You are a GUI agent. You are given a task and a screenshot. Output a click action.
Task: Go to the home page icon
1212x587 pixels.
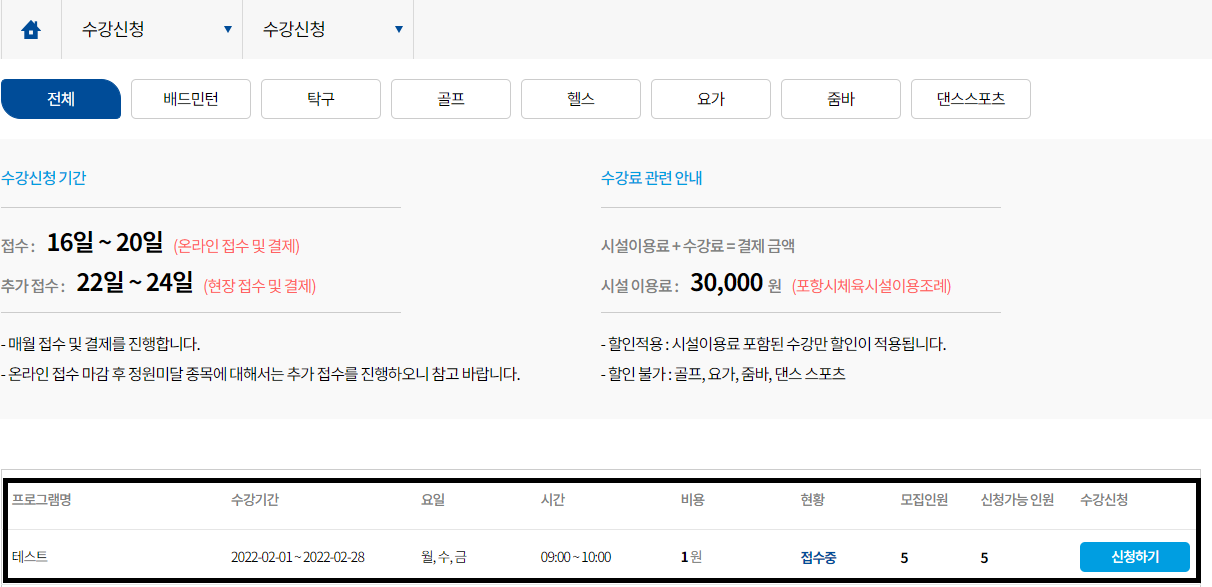pos(31,30)
